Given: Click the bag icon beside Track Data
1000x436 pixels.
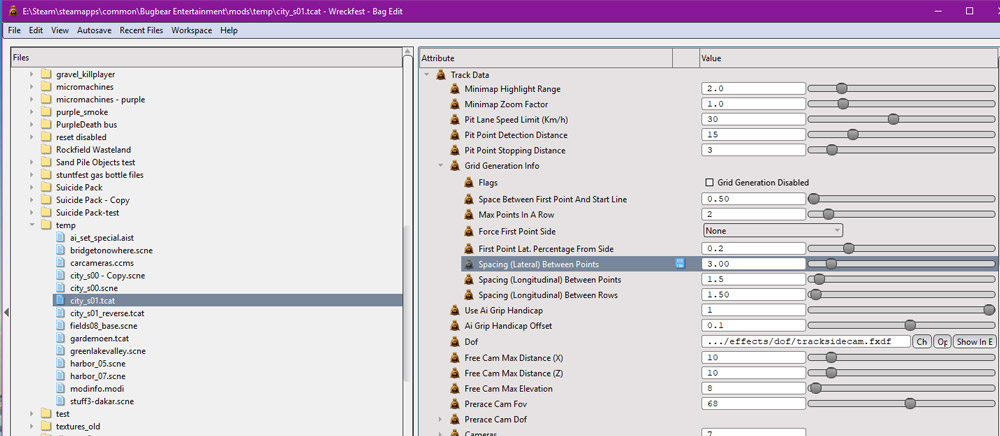Looking at the screenshot, I should [x=441, y=75].
